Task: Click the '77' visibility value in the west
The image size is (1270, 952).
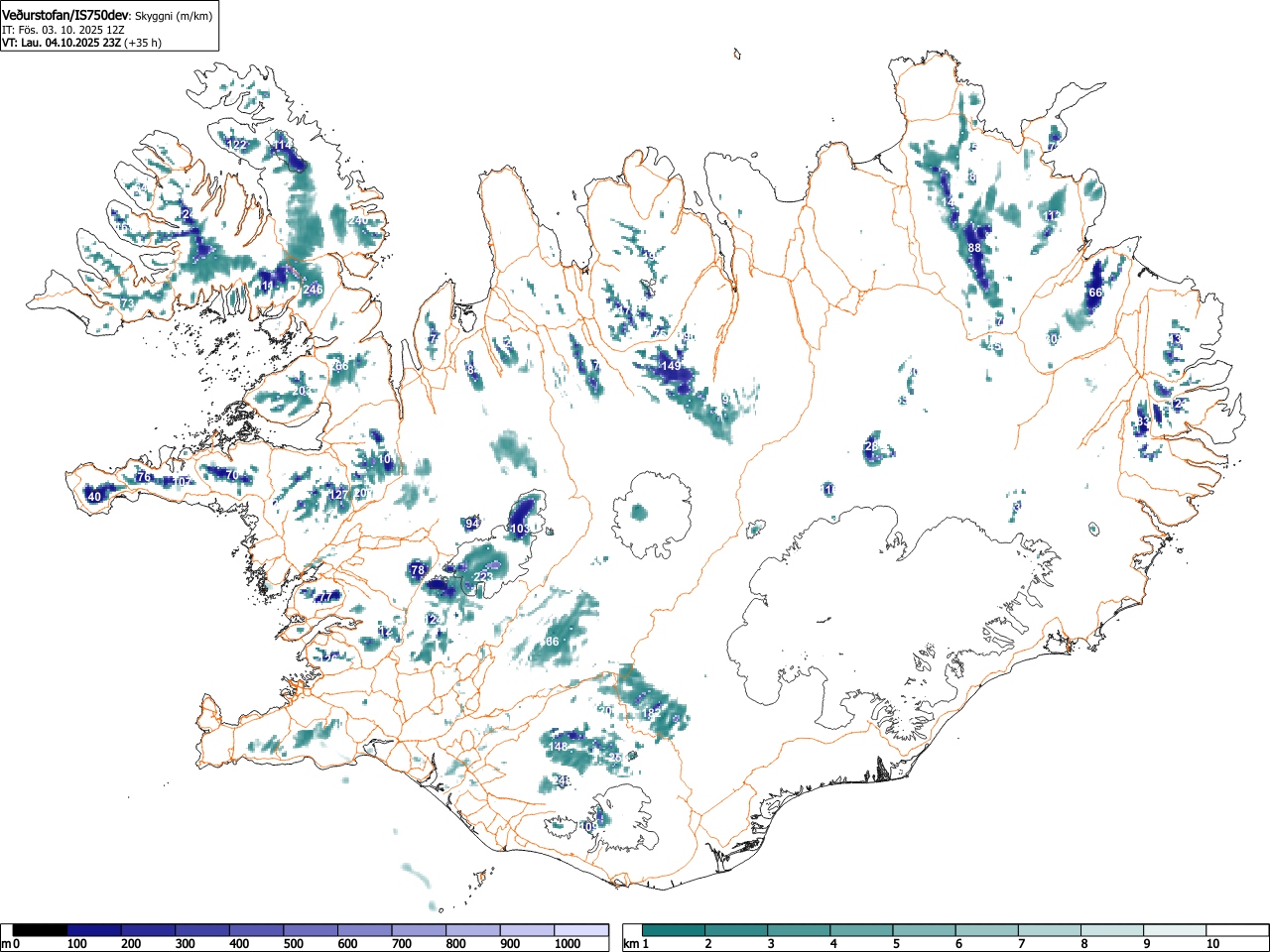Action: point(325,597)
